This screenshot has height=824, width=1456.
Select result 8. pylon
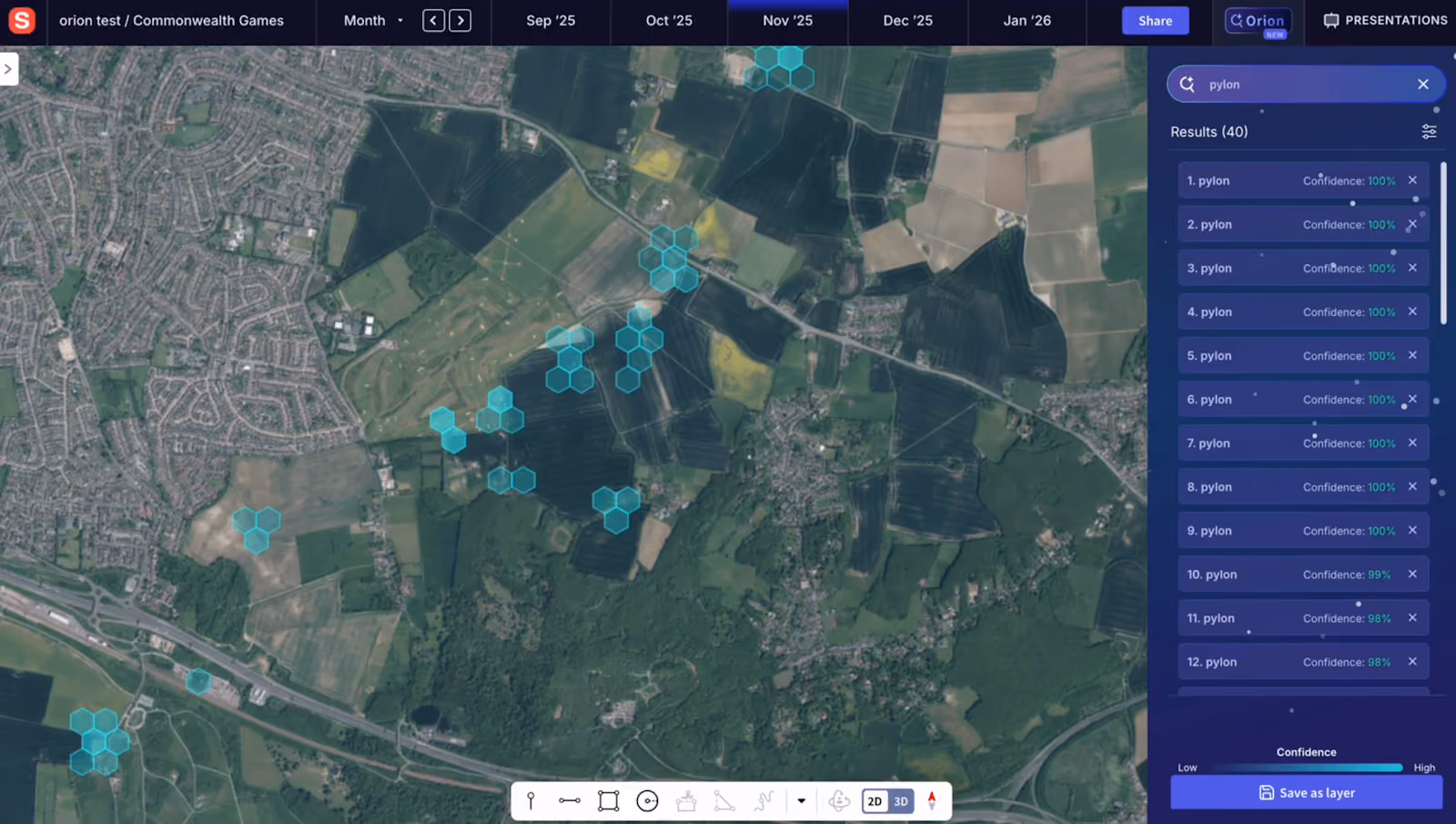click(x=1303, y=486)
